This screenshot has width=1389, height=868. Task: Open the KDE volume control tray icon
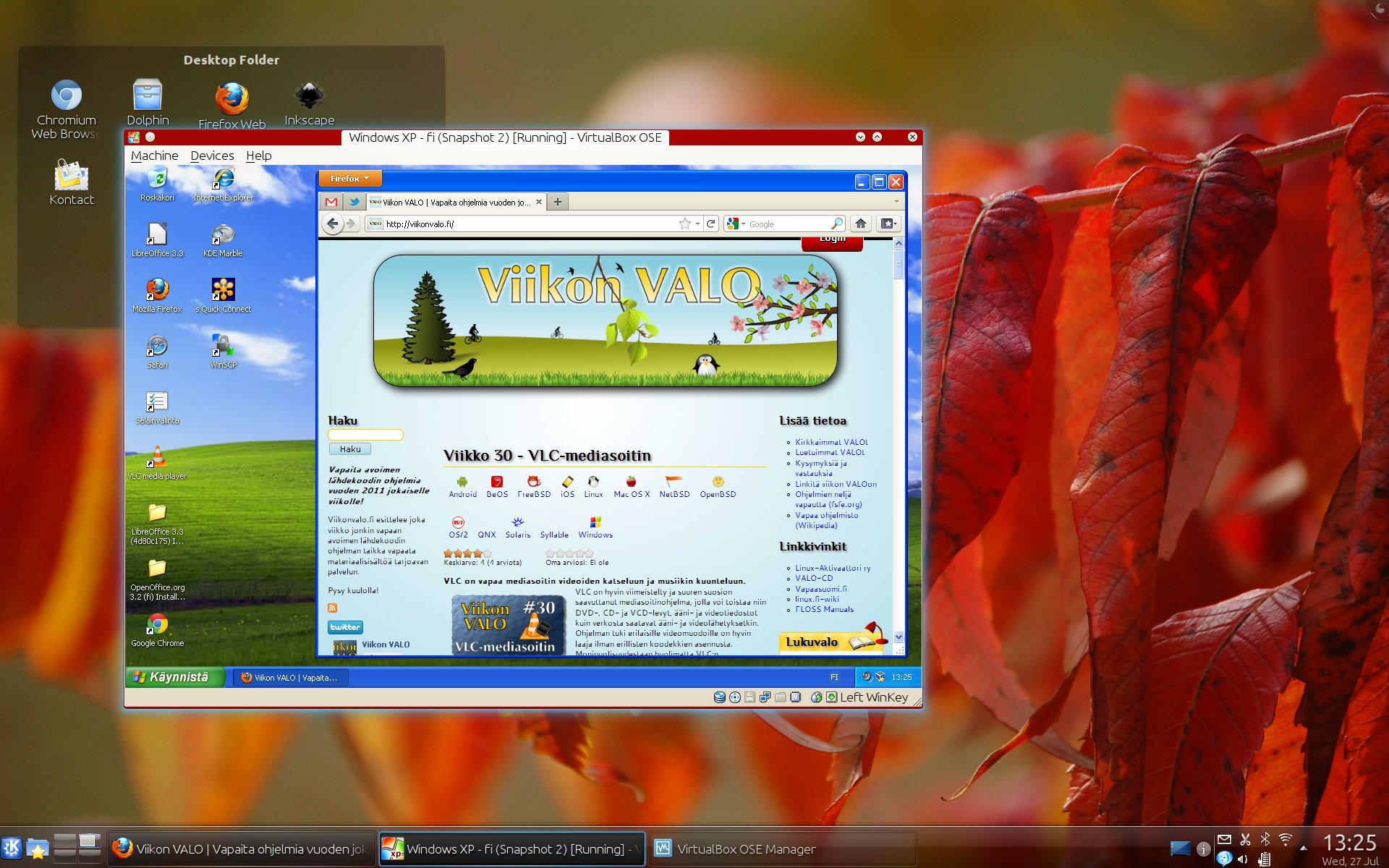click(x=1242, y=859)
